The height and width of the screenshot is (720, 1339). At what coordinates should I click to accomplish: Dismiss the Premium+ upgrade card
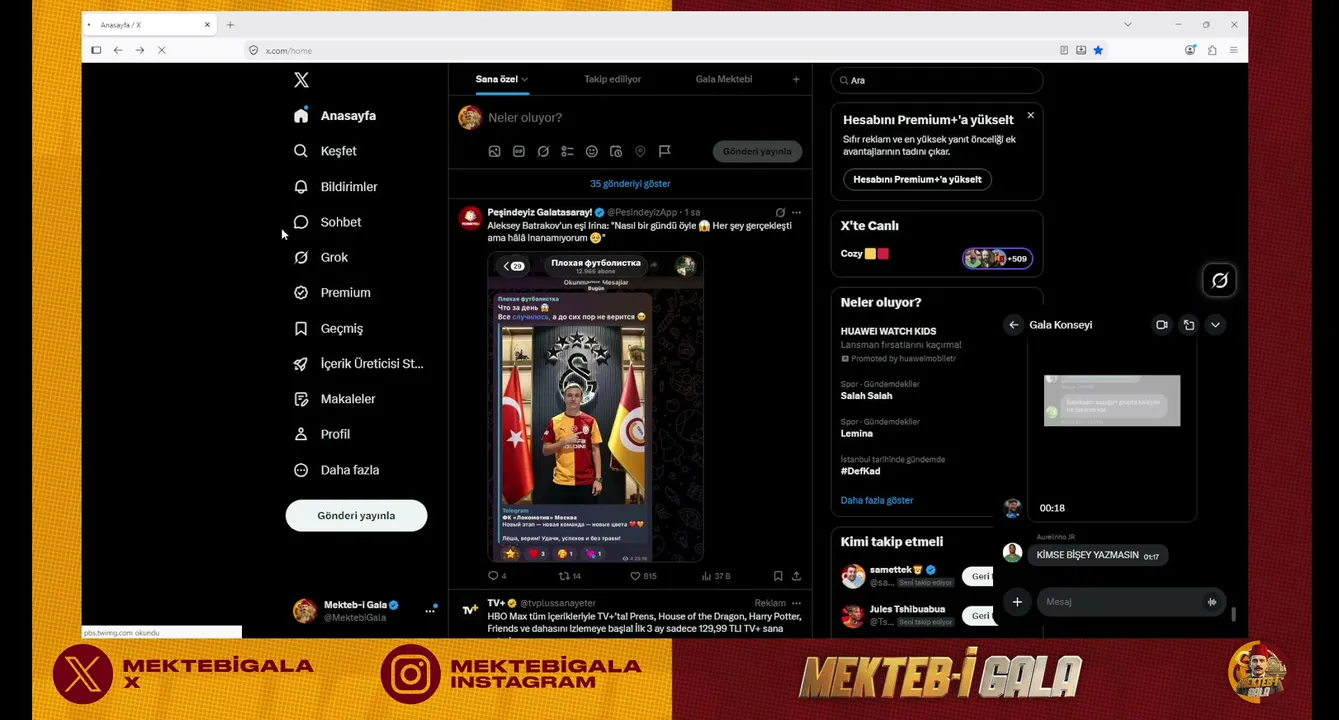coord(1030,116)
